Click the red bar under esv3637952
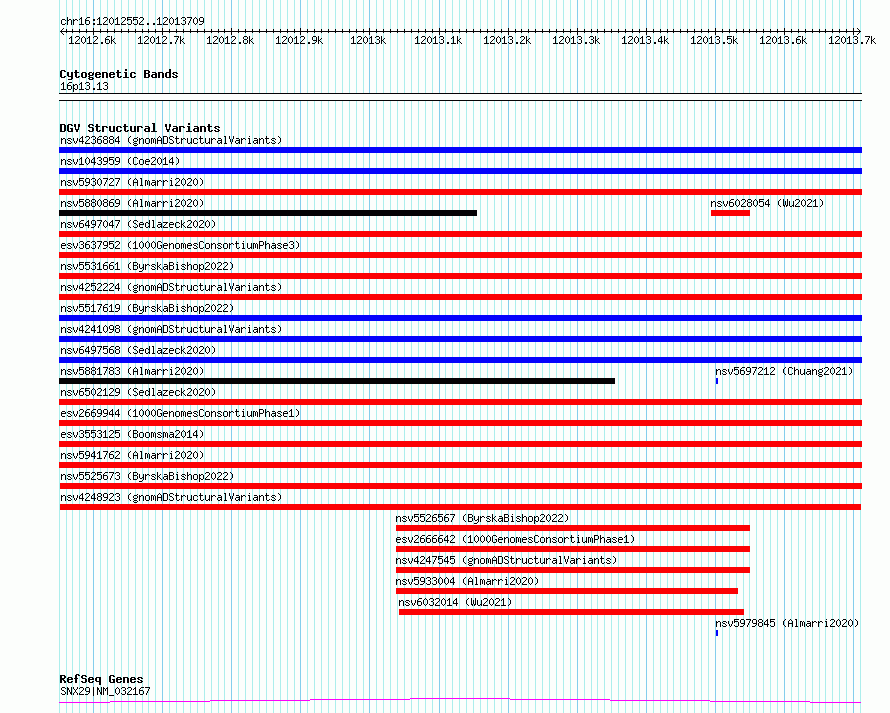Viewport: 890px width, 713px height. click(460, 255)
